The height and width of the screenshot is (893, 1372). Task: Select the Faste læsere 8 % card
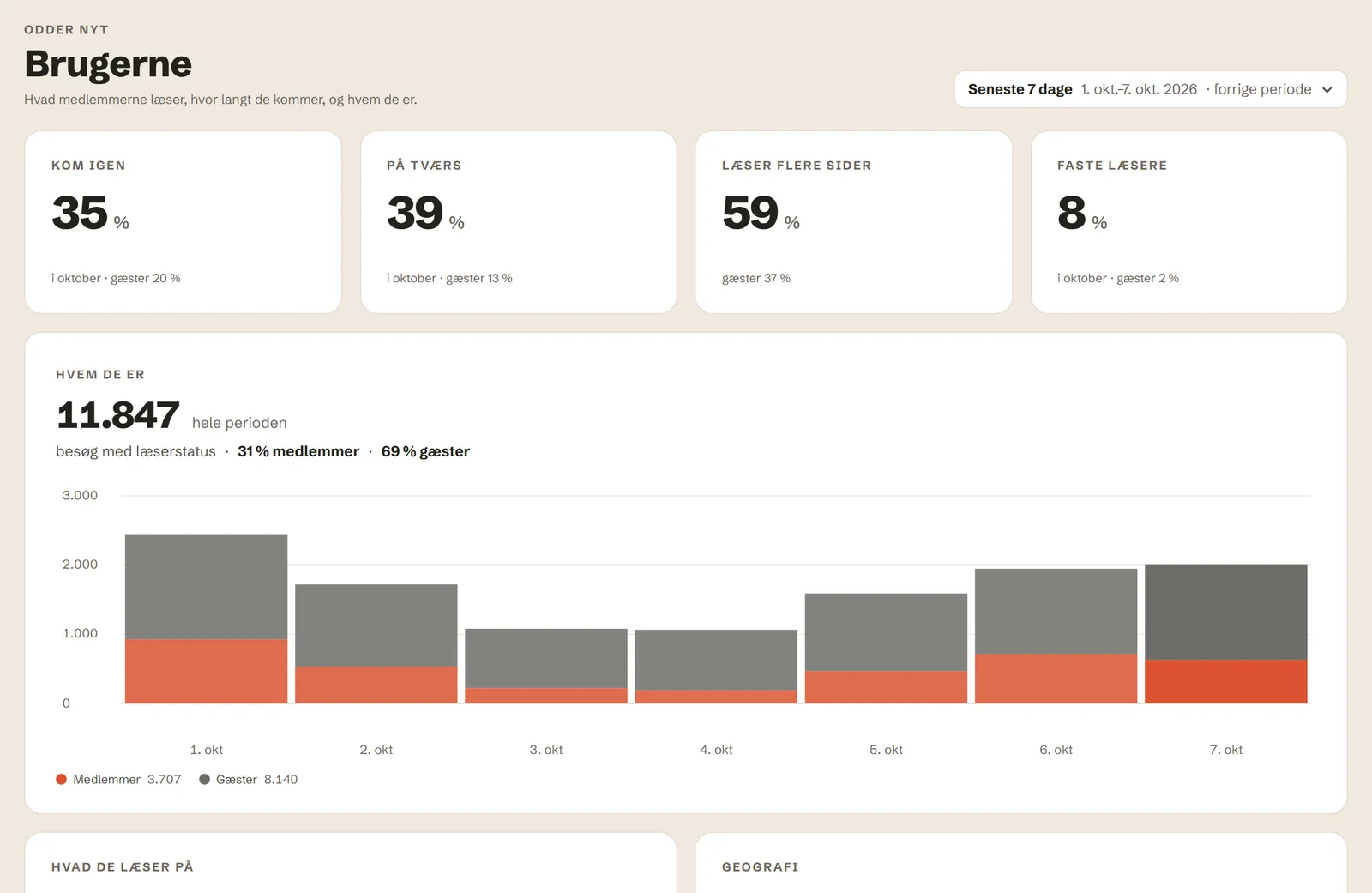[x=1189, y=222]
